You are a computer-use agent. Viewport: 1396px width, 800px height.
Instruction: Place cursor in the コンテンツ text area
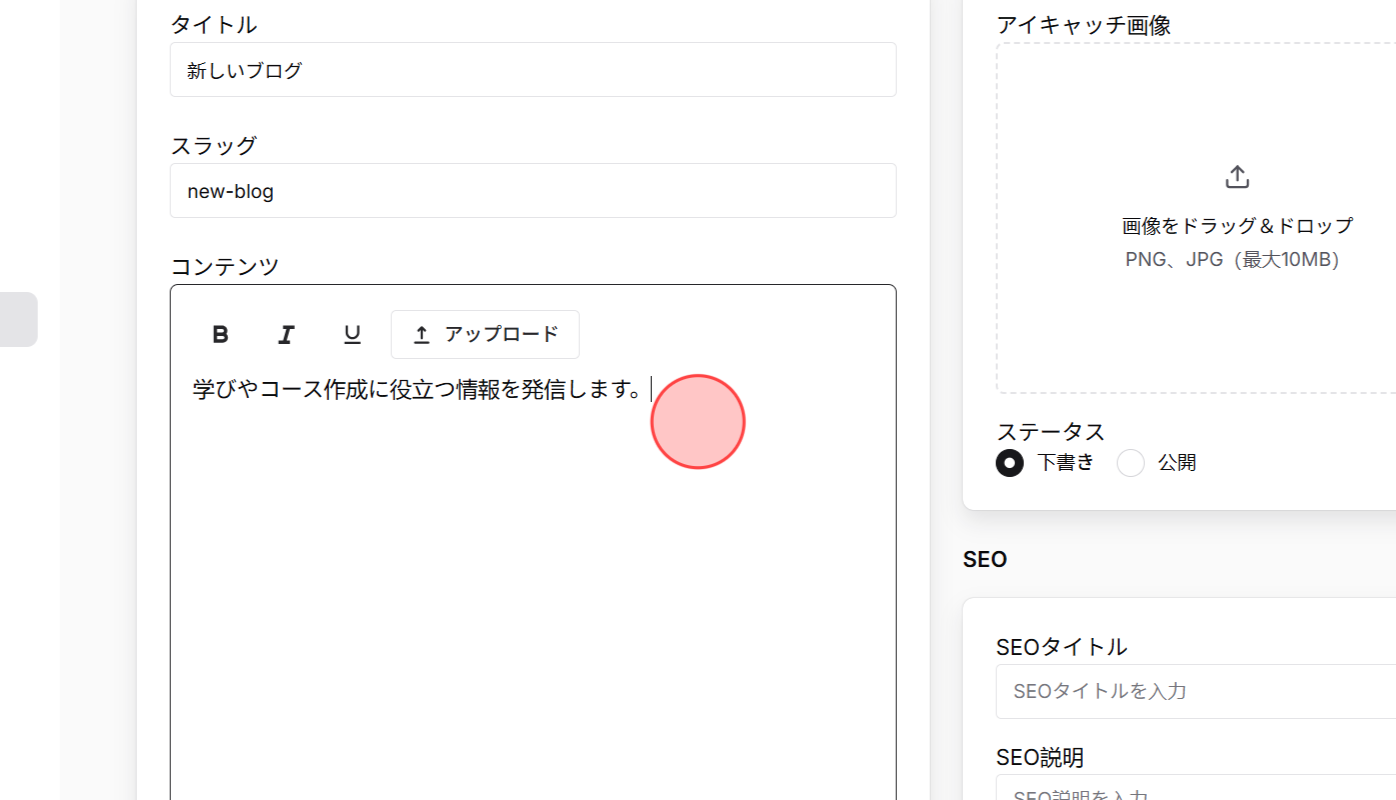click(x=533, y=450)
